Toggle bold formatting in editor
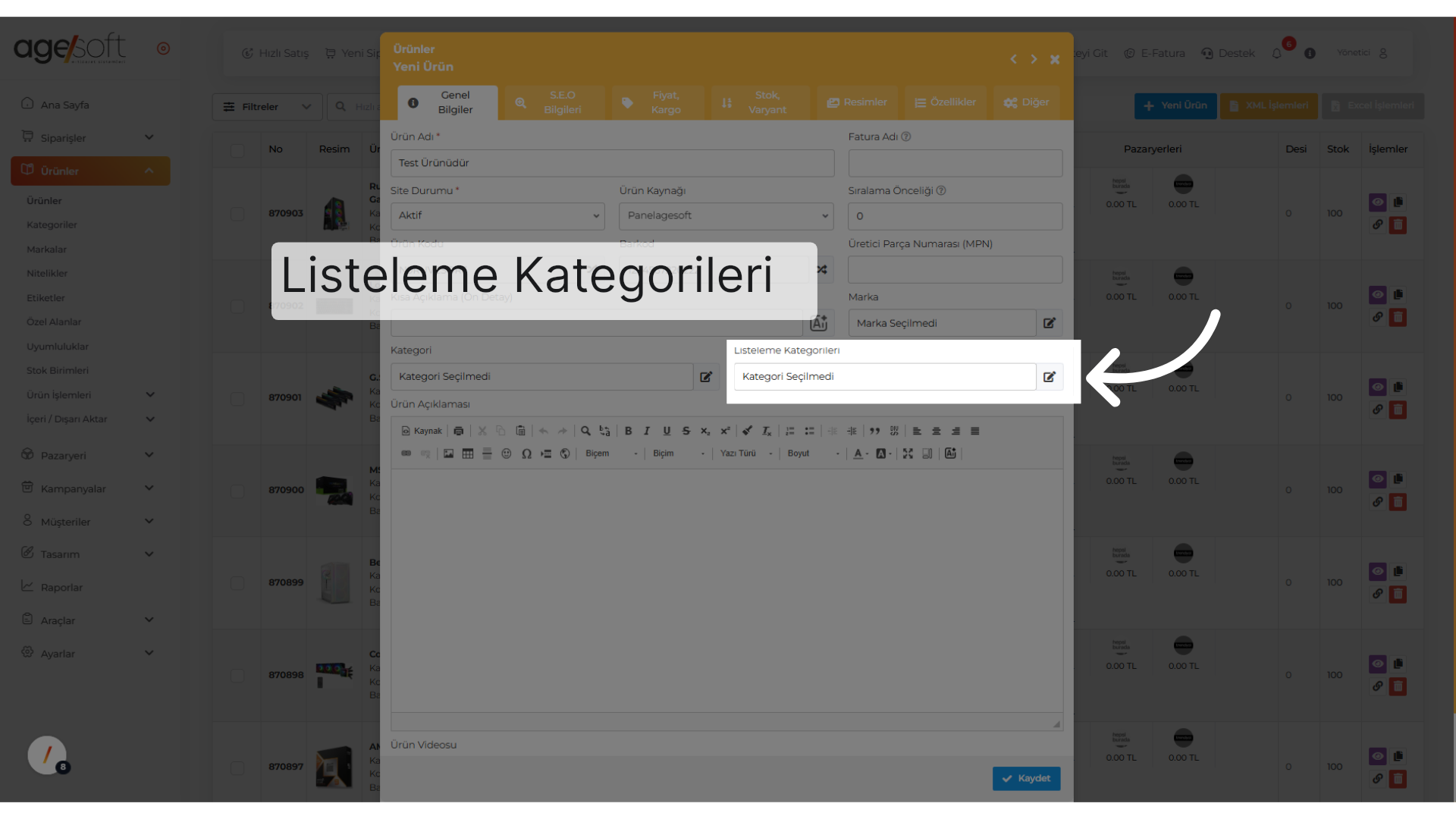 [628, 431]
